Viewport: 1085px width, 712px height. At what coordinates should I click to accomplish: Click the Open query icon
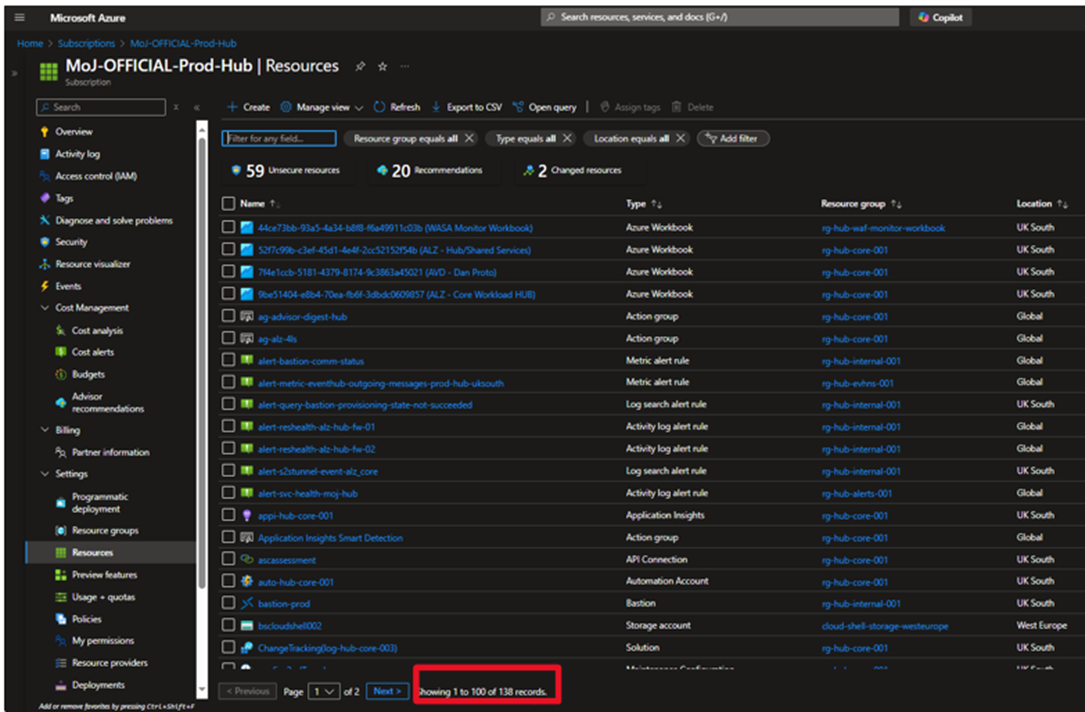coord(518,107)
